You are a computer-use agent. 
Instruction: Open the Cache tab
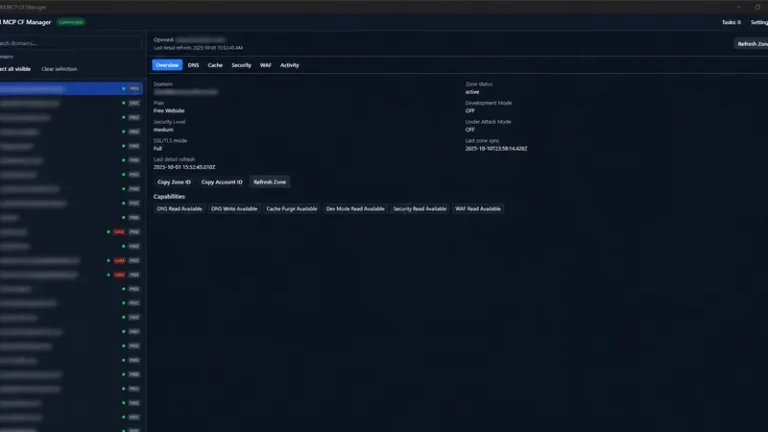[x=215, y=65]
